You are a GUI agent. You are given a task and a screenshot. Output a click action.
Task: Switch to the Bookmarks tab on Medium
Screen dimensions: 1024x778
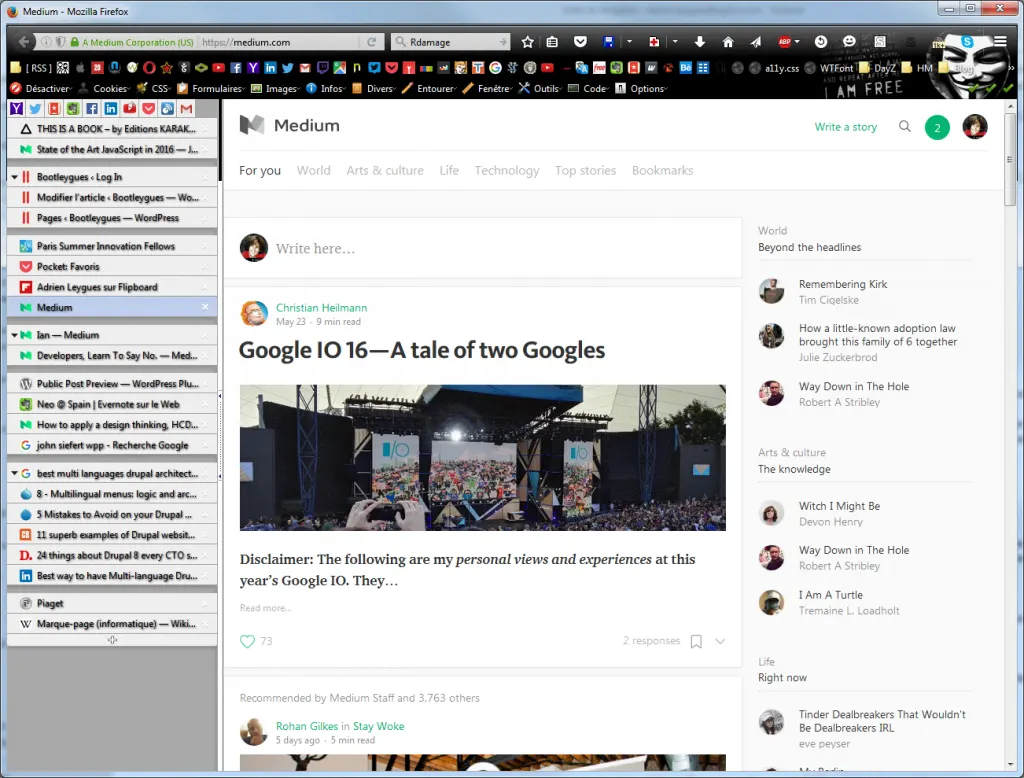(662, 170)
